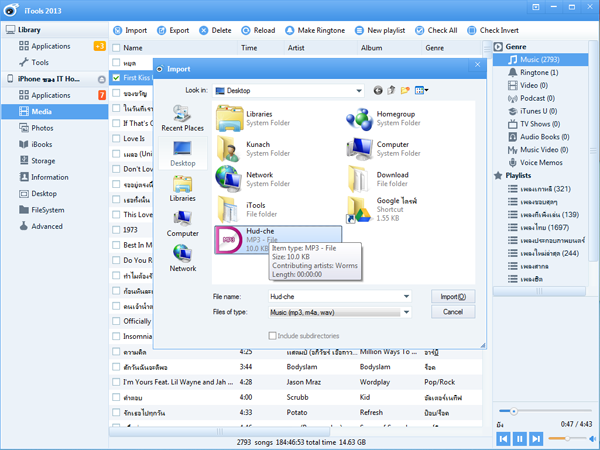Toggle the select-all checkbox beside Name header
The width and height of the screenshot is (600, 450).
click(117, 47)
